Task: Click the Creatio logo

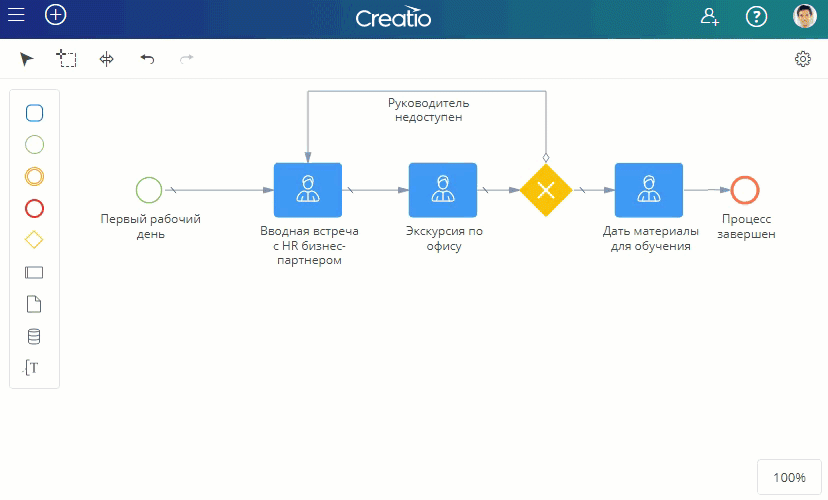Action: click(393, 17)
